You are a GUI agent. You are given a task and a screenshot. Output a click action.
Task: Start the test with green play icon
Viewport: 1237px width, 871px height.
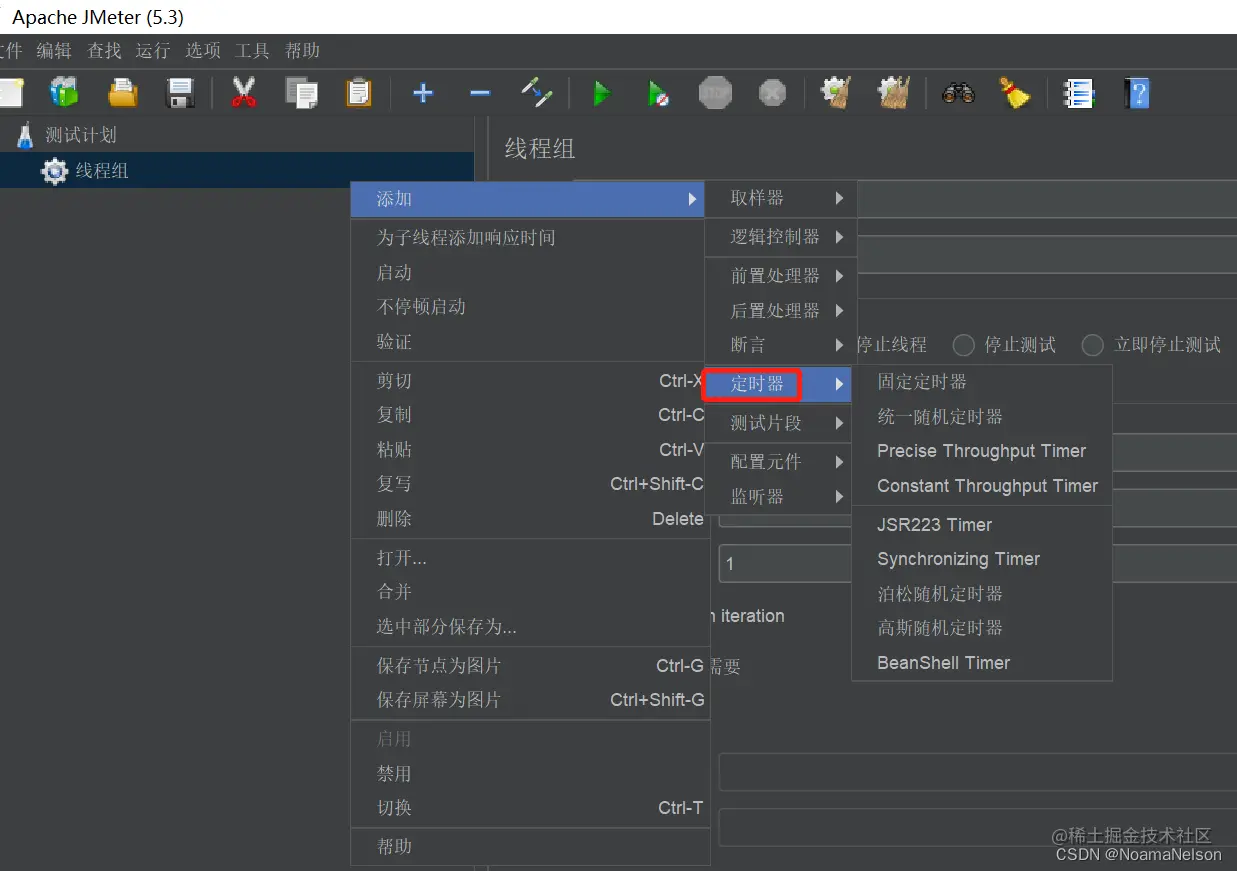point(601,94)
